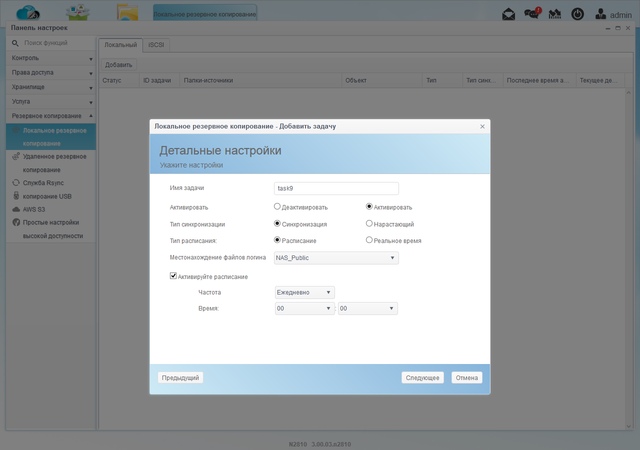The image size is (640, 450).
Task: Close the Добавить задачу dialog
Action: coord(482,127)
